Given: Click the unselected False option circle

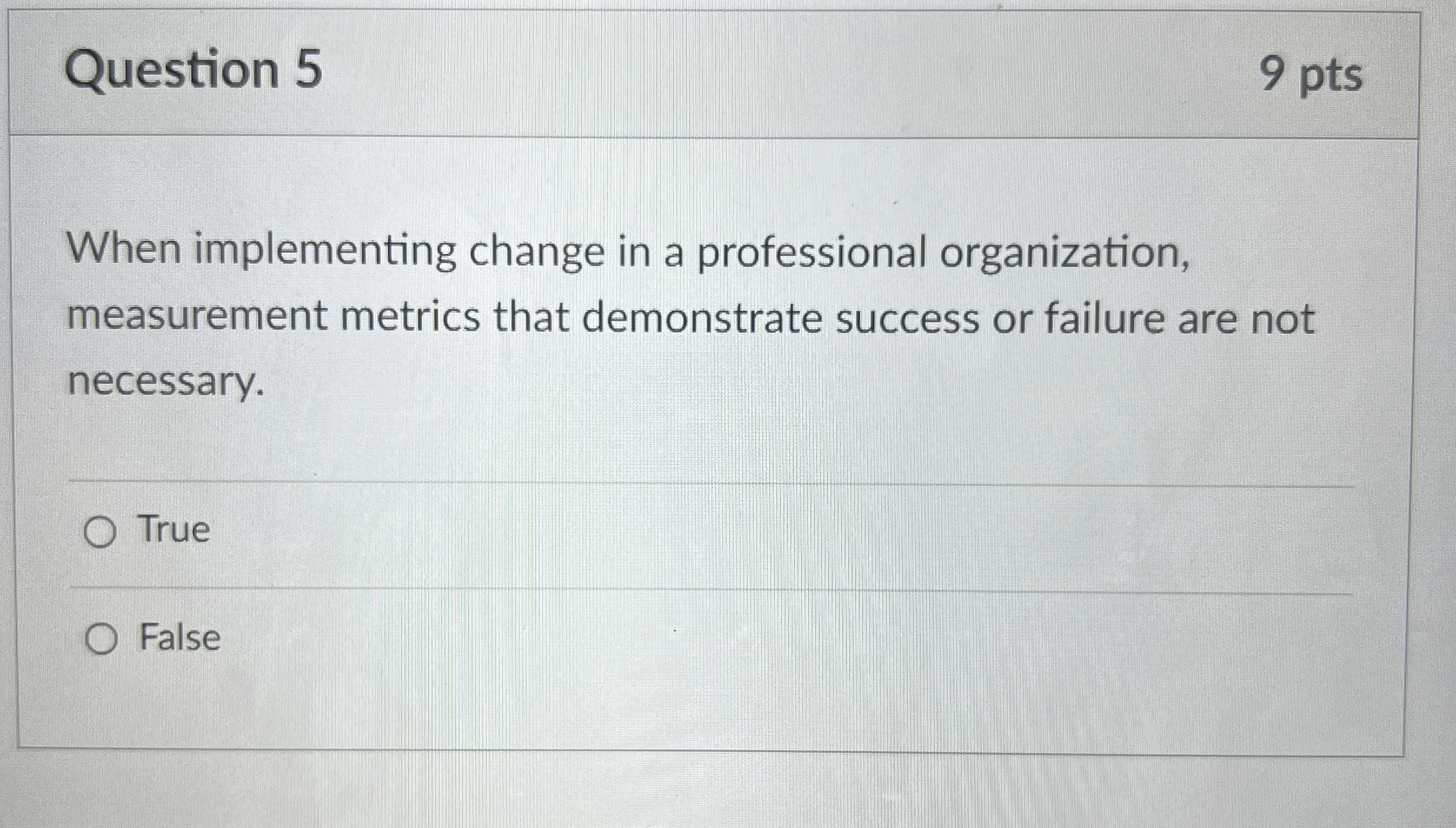Looking at the screenshot, I should 101,639.
